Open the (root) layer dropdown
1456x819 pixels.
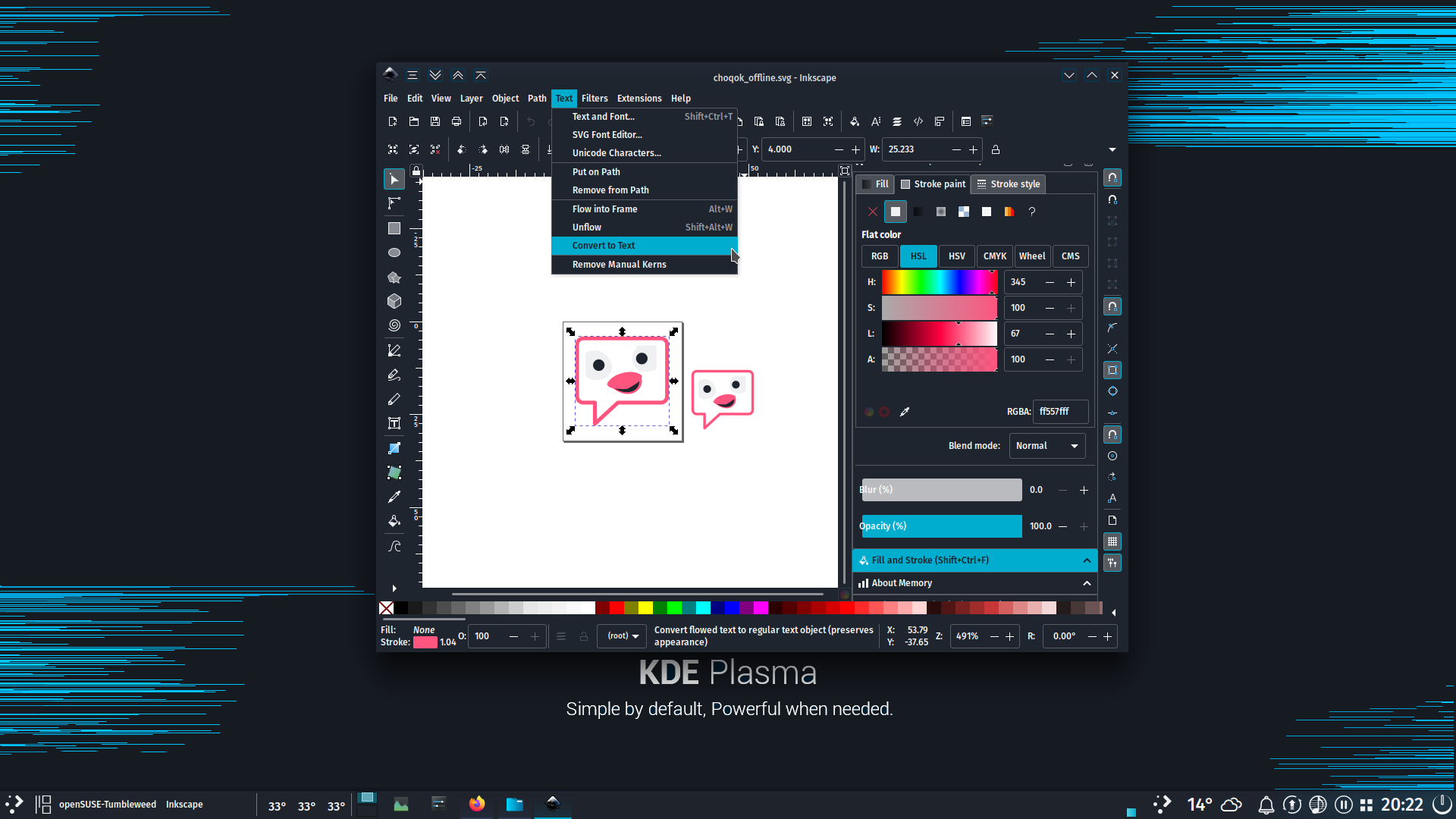tap(622, 636)
